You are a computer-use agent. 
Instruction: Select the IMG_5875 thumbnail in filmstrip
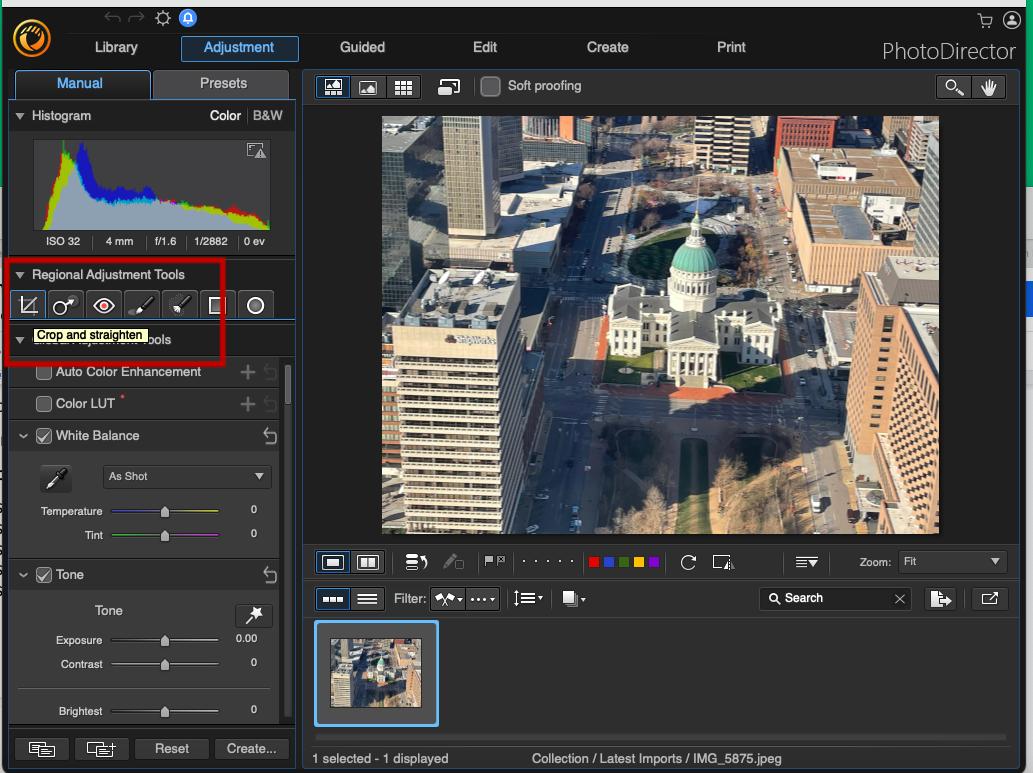(376, 674)
